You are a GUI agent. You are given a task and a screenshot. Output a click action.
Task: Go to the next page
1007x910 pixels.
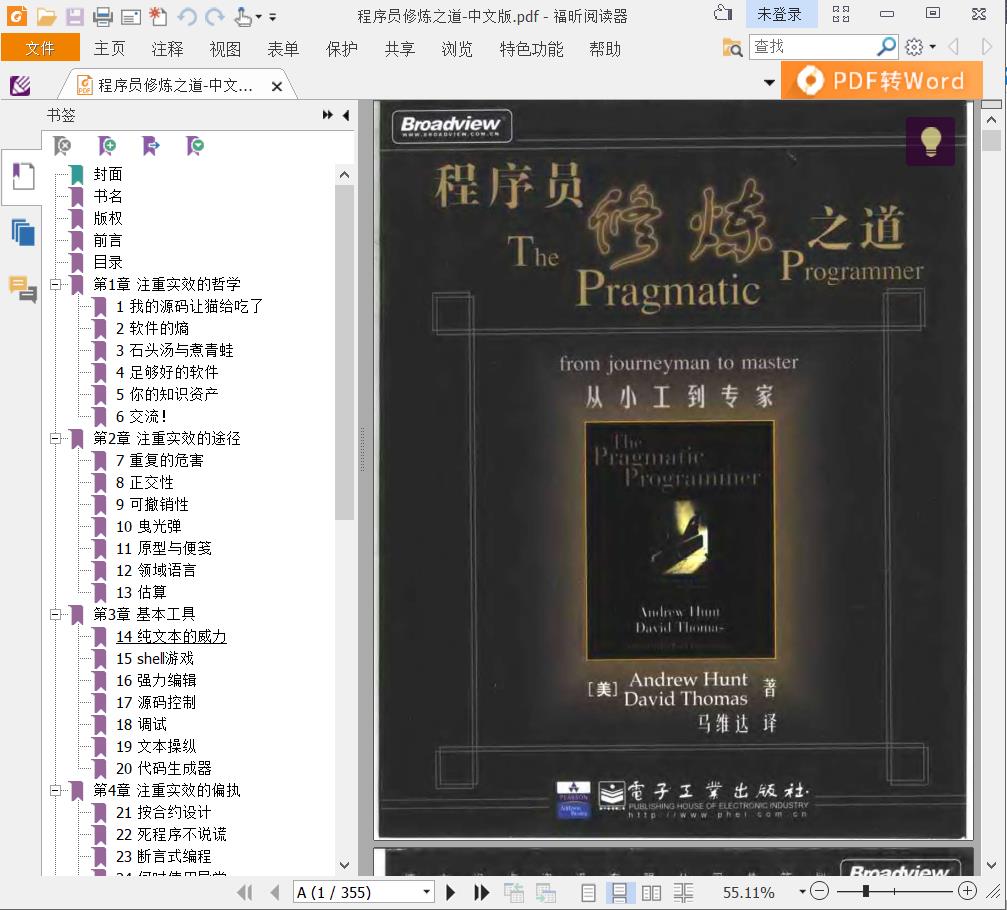coord(451,893)
